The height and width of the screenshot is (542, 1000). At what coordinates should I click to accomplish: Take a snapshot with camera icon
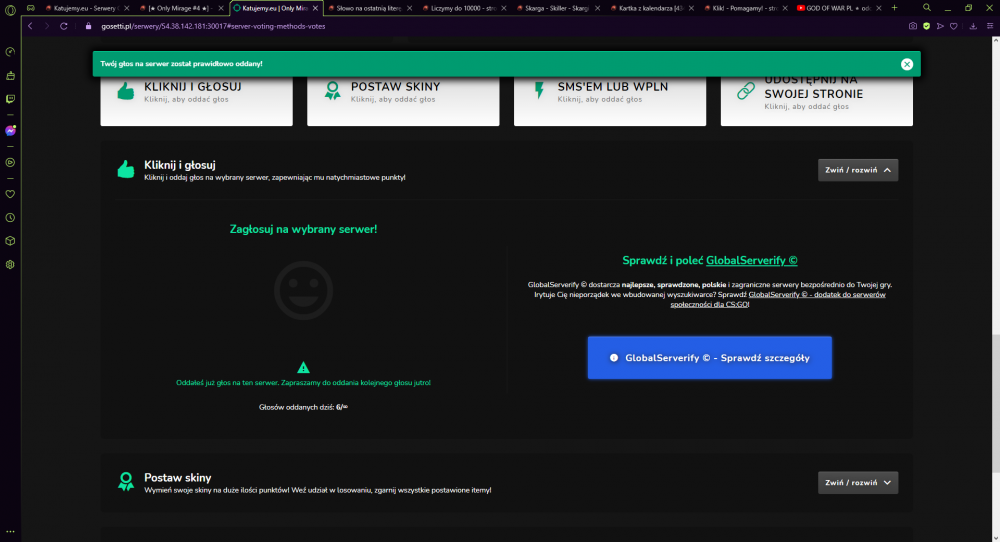click(x=913, y=26)
